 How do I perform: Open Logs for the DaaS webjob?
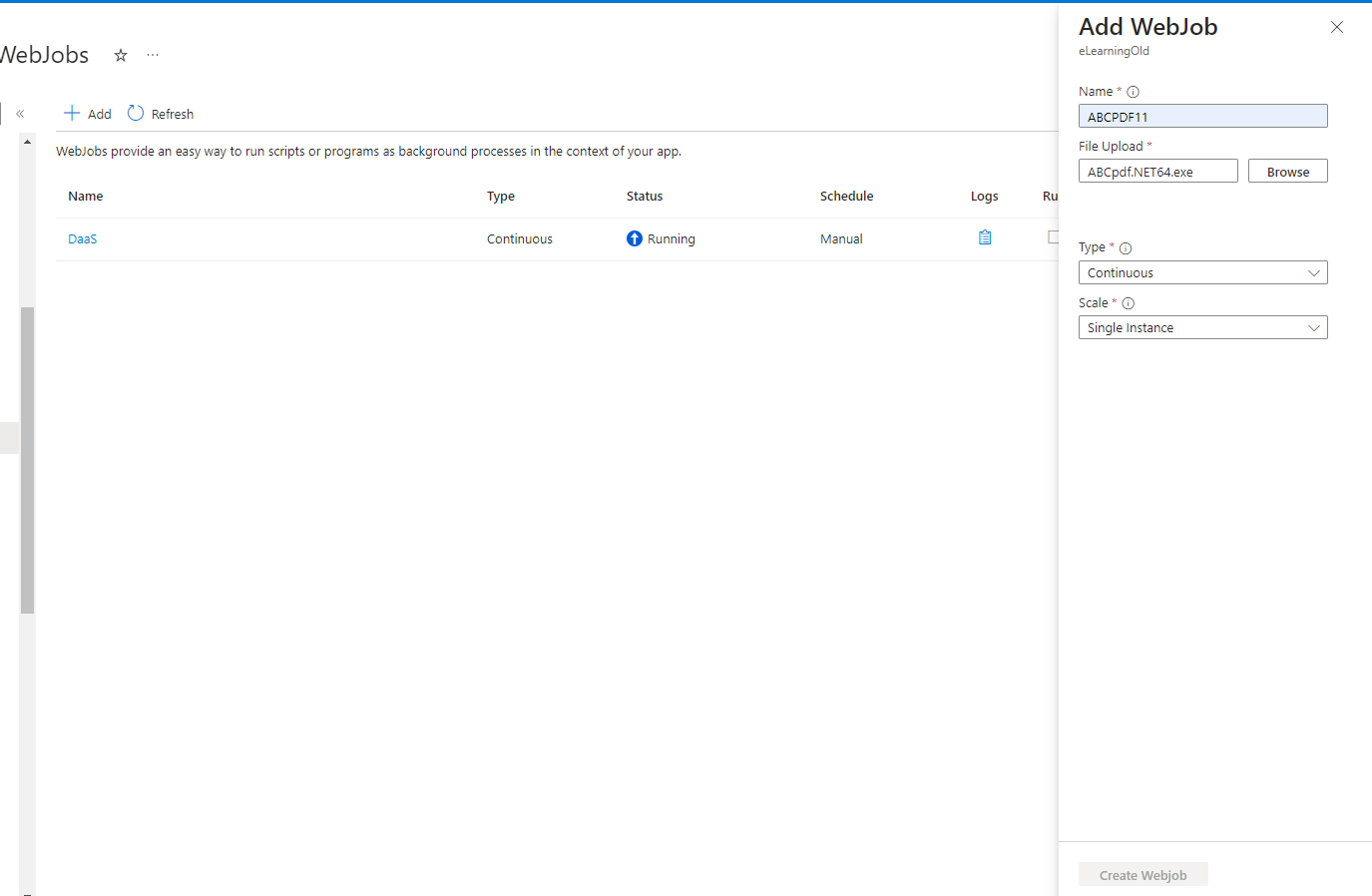point(985,237)
